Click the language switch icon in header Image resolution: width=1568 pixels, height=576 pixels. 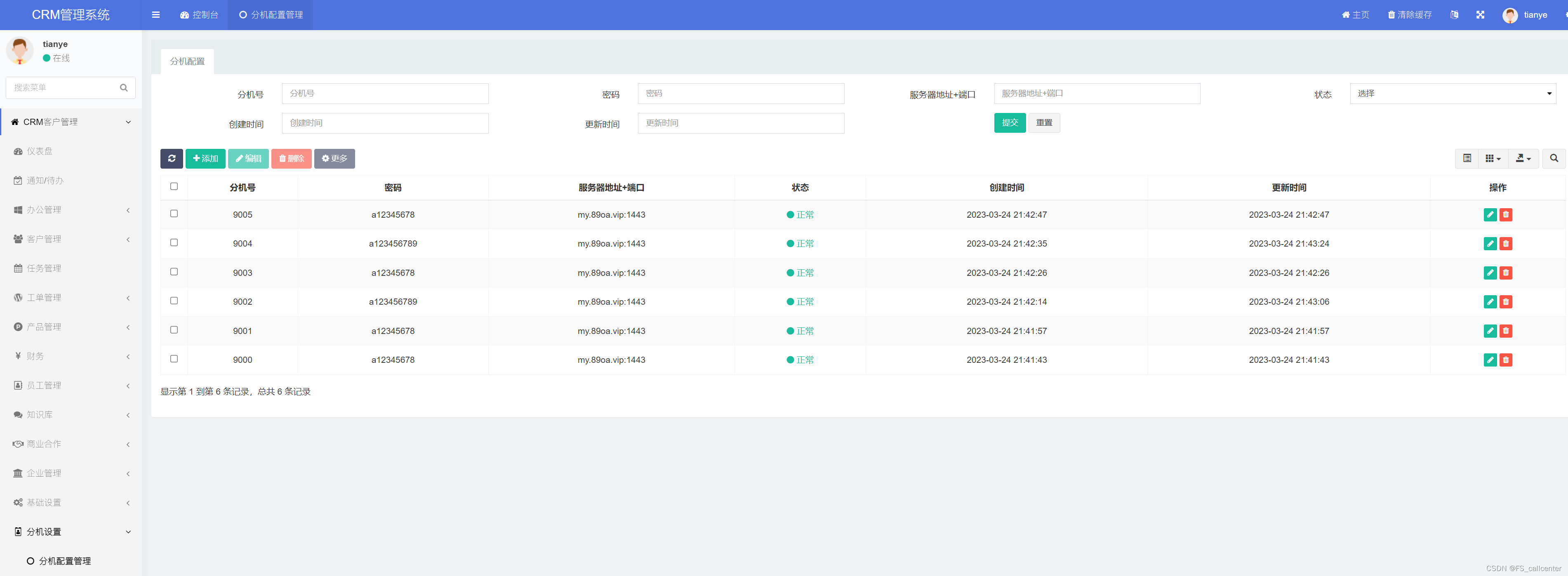(1454, 14)
